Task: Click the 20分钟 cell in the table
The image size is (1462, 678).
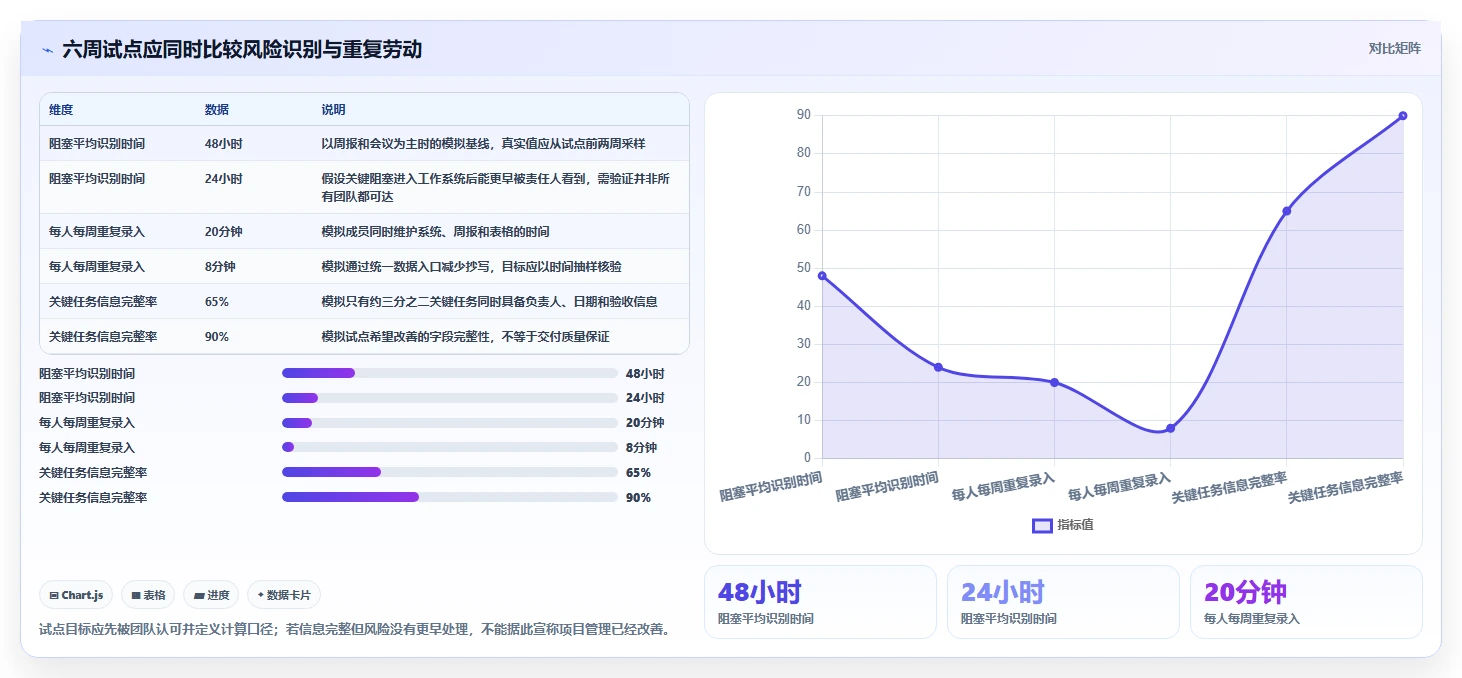Action: point(223,232)
